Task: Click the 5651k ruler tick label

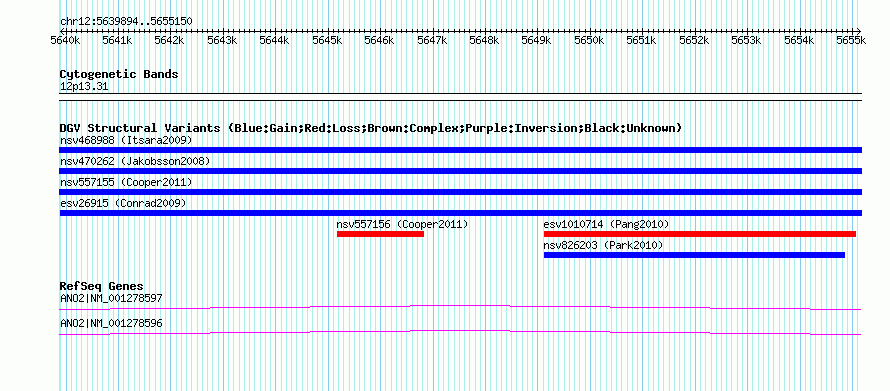Action: (x=642, y=40)
